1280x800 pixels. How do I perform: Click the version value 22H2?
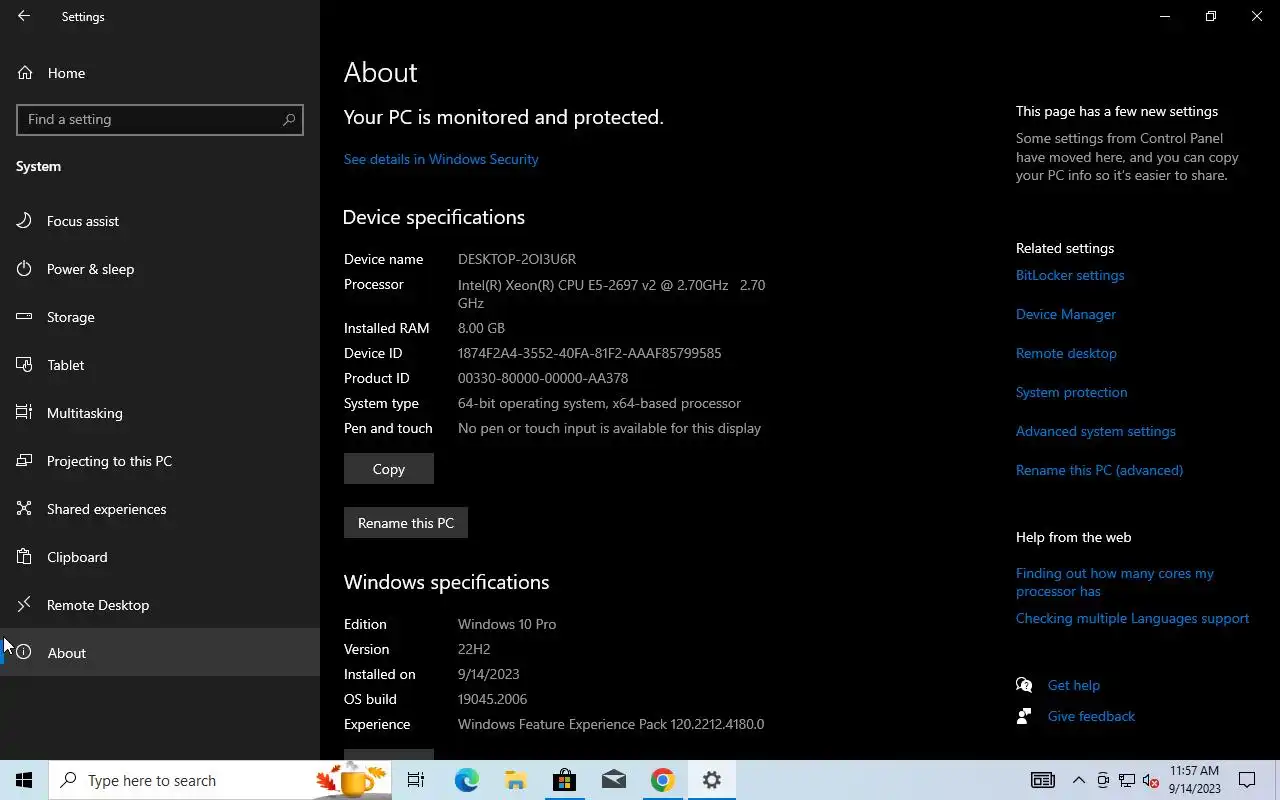point(474,649)
